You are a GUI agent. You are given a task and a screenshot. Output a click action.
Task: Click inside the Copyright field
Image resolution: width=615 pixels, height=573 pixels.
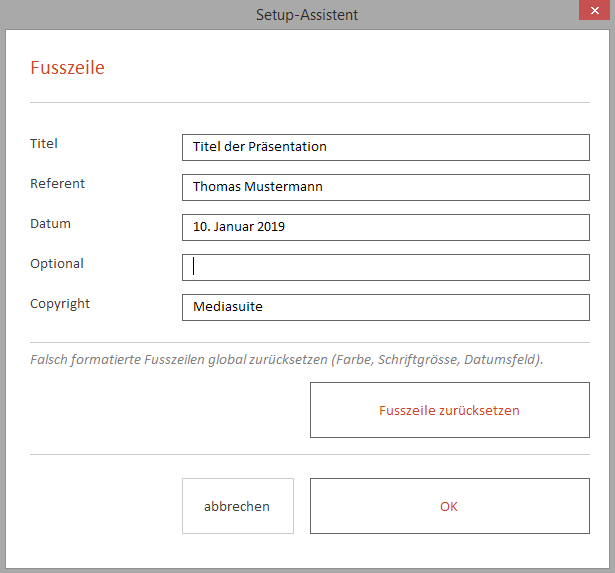coord(386,307)
